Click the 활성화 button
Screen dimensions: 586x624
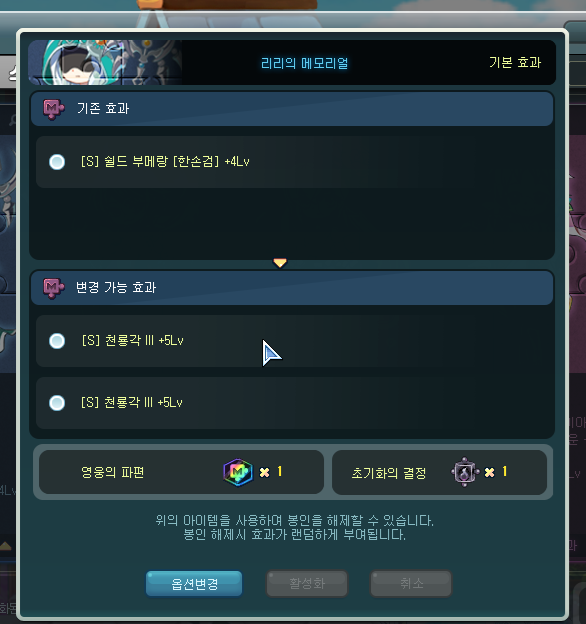307,584
